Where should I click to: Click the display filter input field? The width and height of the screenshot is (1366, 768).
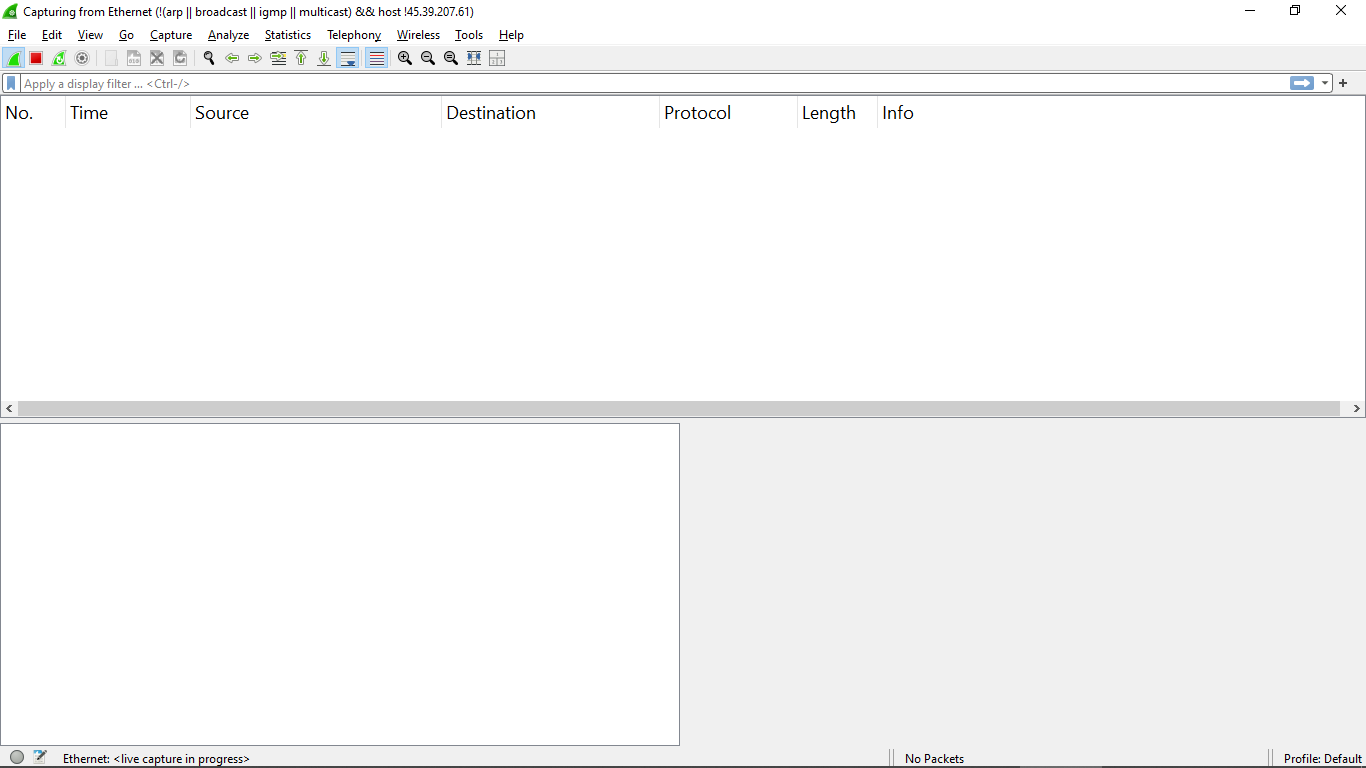click(655, 84)
